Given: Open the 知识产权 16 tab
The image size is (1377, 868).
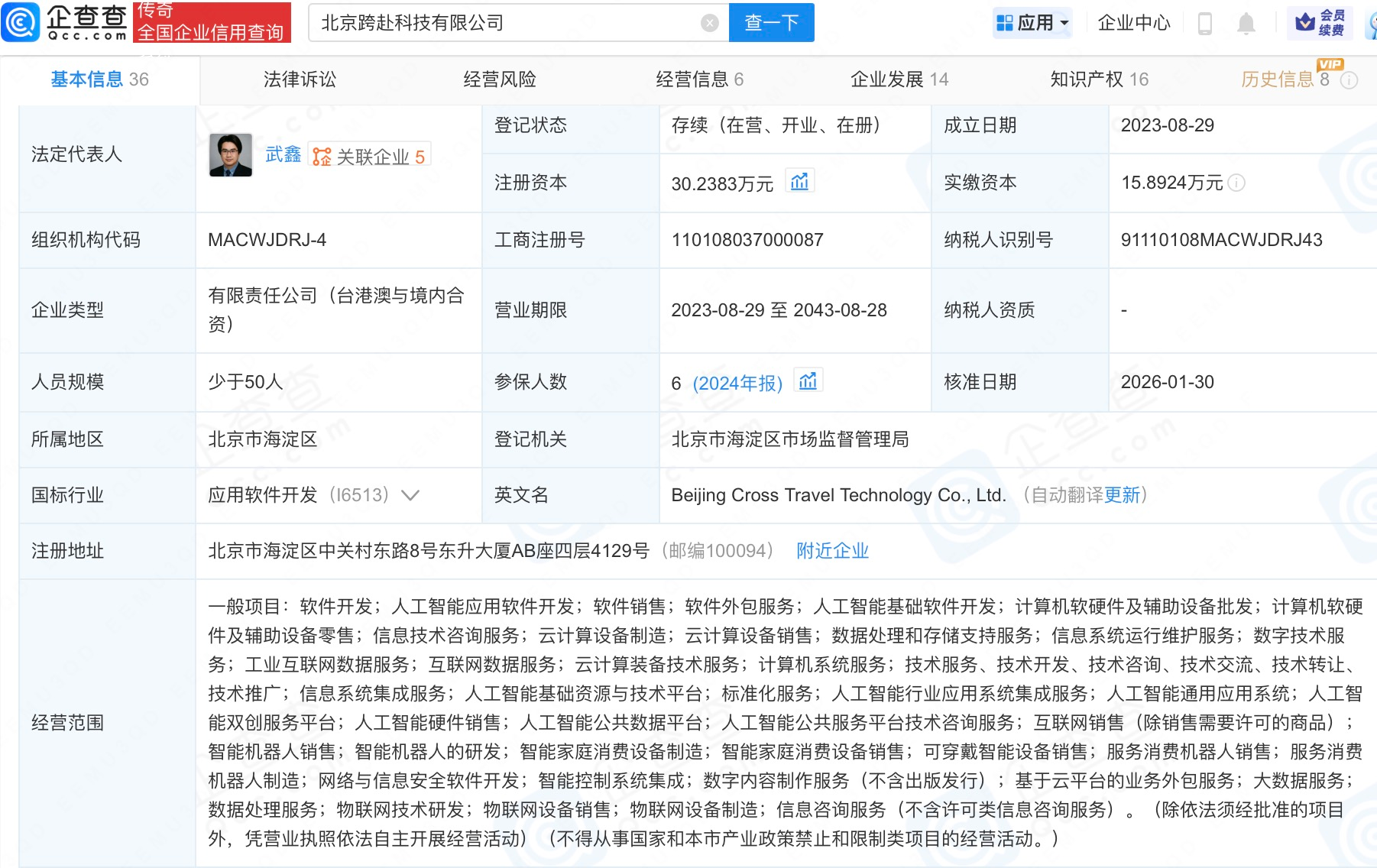Looking at the screenshot, I should tap(1099, 79).
